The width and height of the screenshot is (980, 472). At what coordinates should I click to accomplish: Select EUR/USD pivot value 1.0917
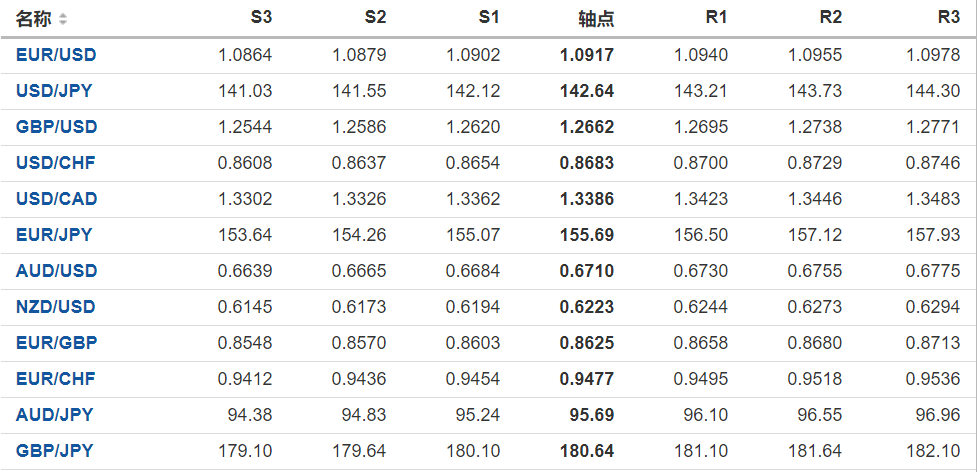pos(586,55)
